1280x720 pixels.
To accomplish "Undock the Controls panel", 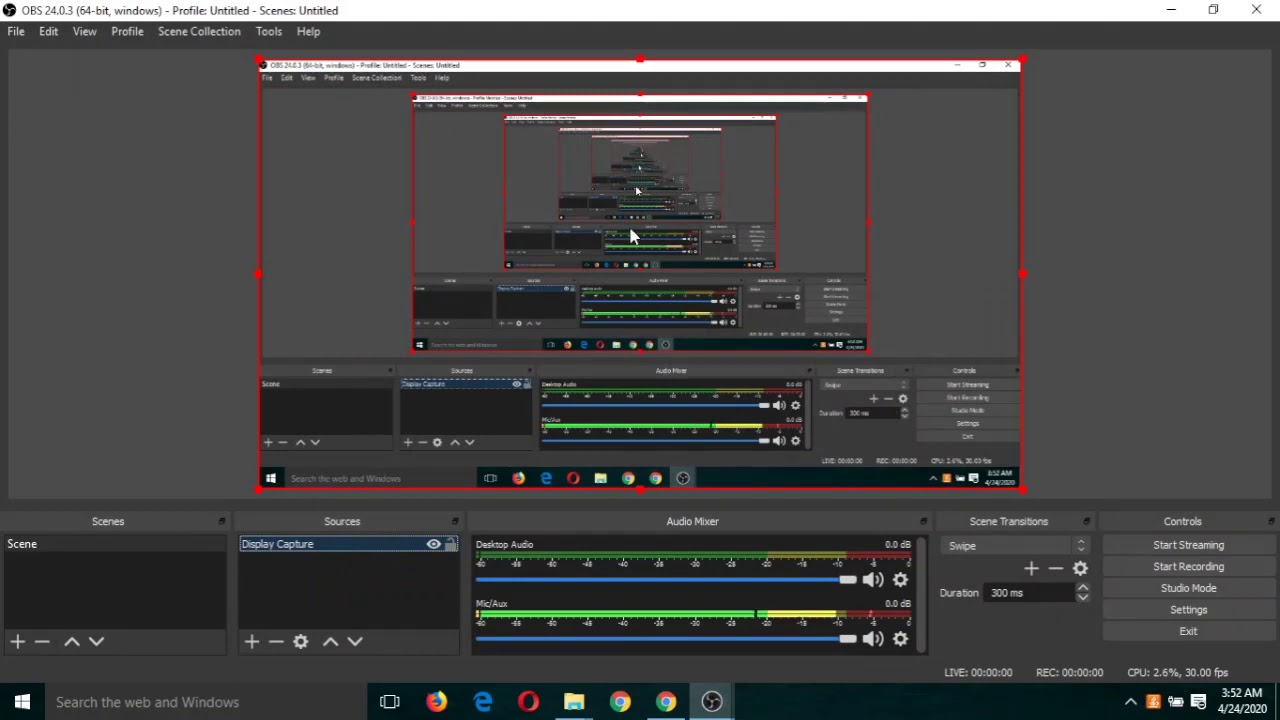I will pos(1271,521).
